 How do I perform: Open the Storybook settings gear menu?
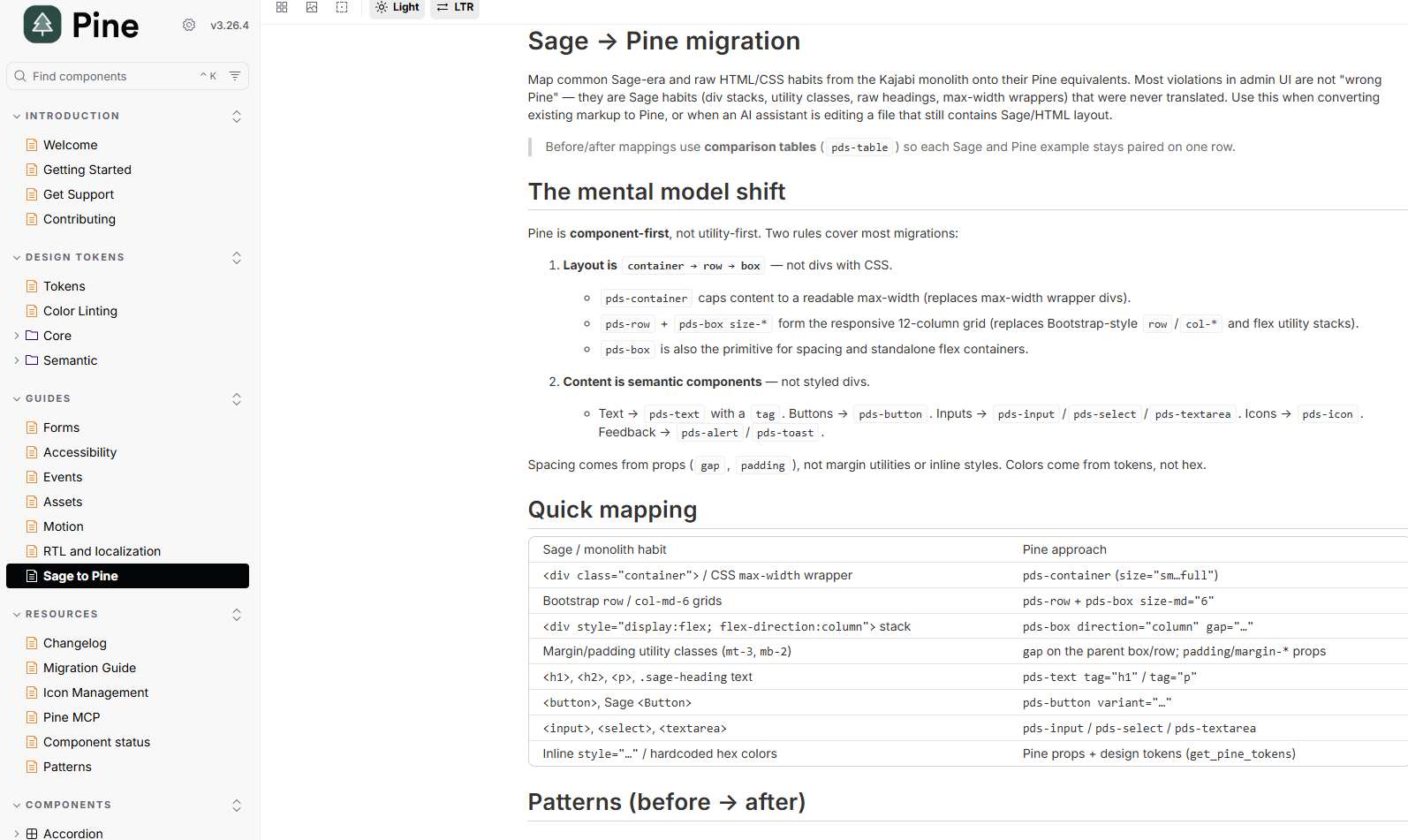189,25
